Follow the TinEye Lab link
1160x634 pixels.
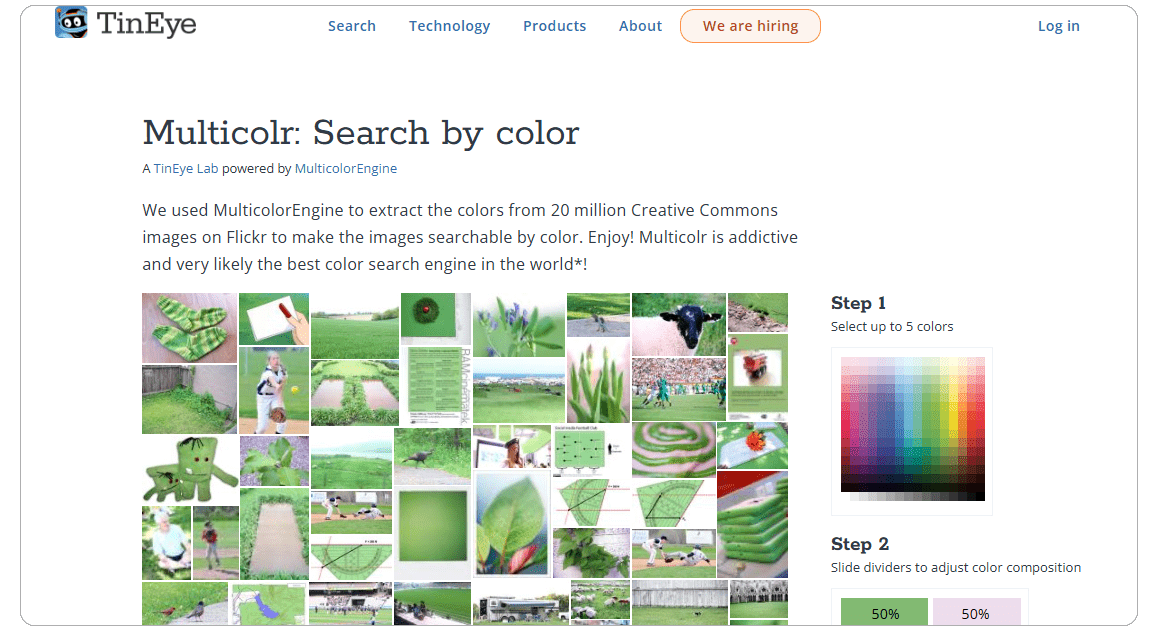186,169
